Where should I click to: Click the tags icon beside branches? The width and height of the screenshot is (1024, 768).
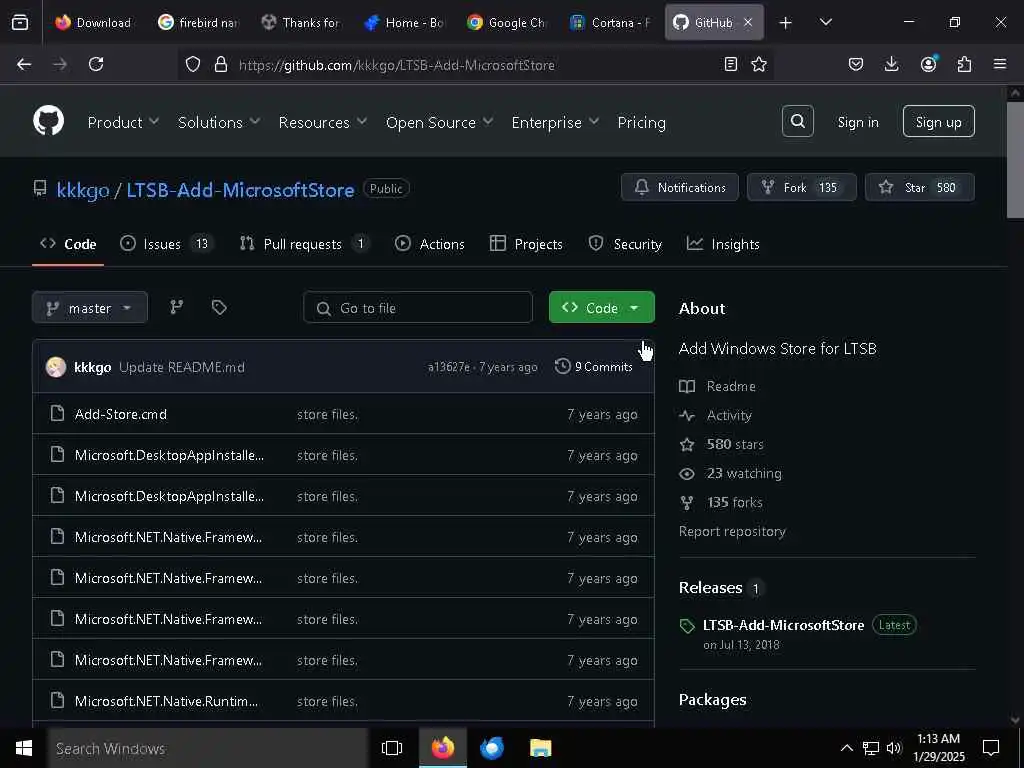point(219,307)
